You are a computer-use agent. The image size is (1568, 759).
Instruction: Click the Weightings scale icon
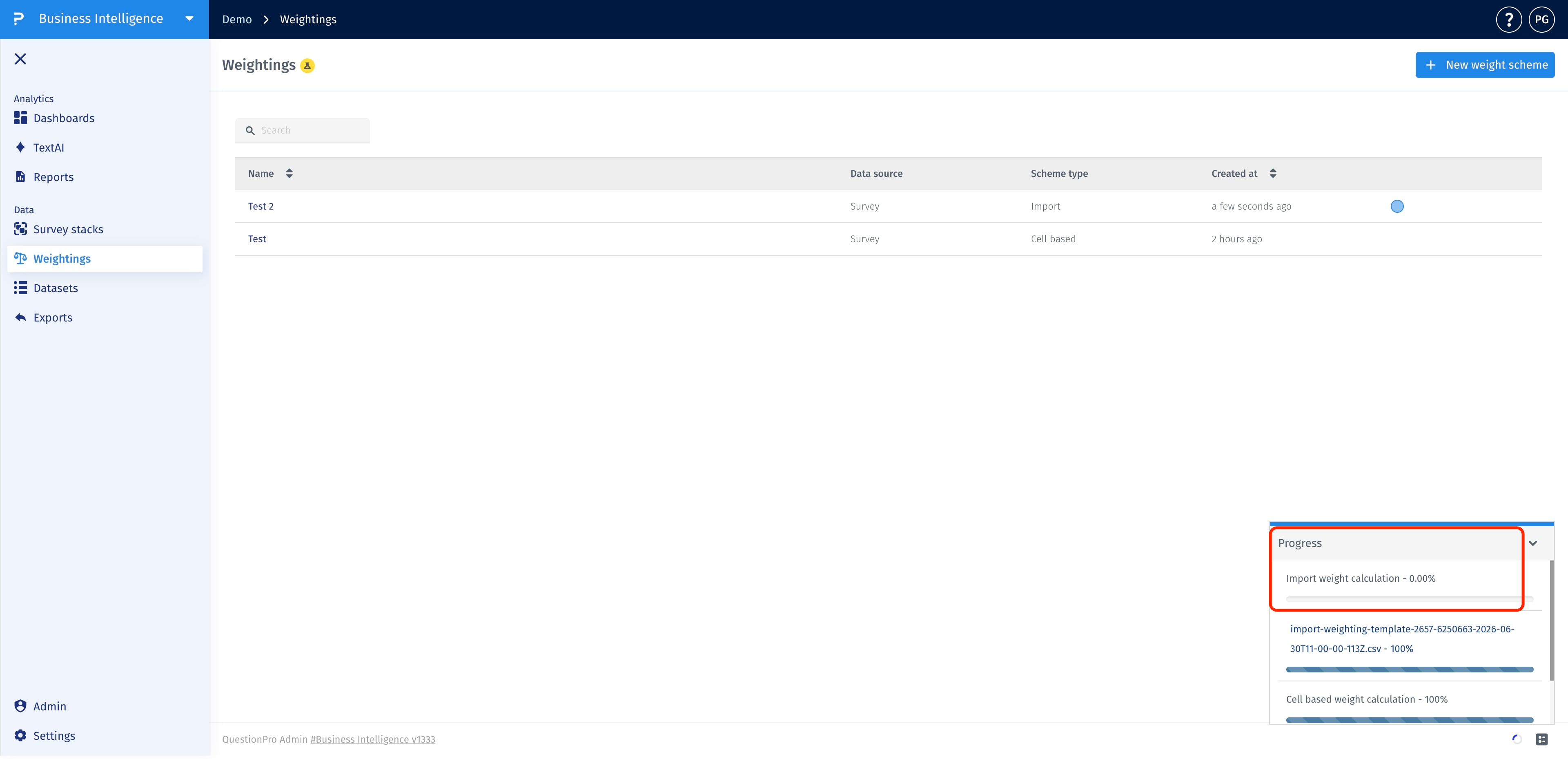tap(20, 258)
